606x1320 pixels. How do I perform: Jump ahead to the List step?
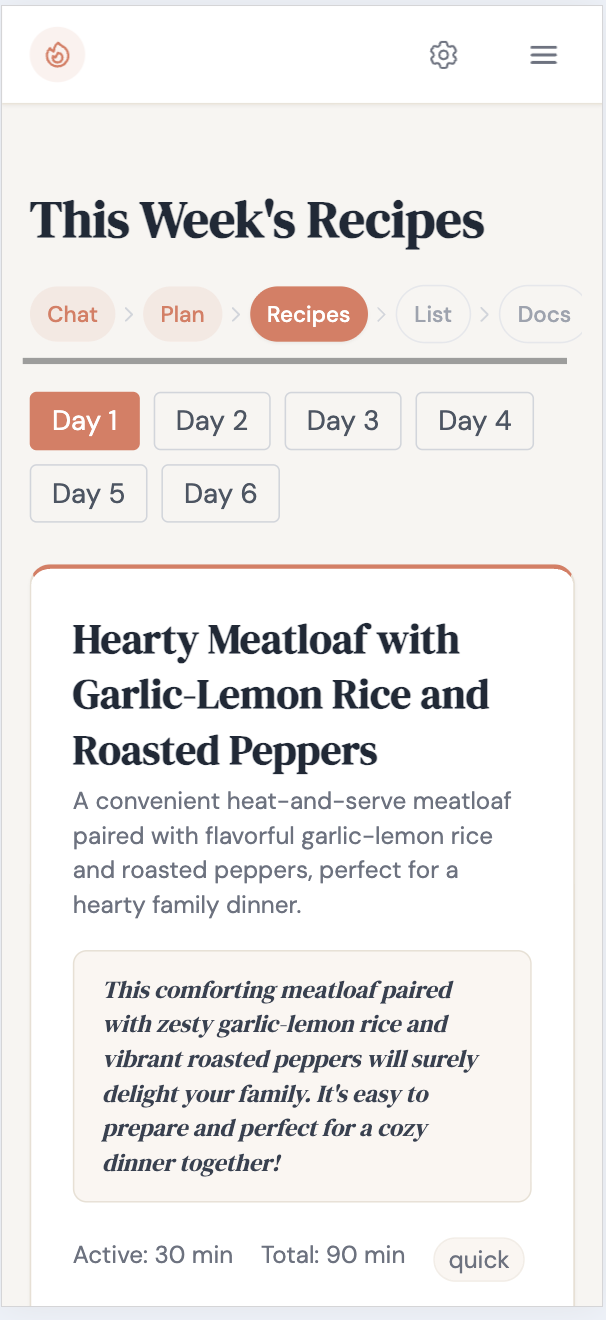433,314
